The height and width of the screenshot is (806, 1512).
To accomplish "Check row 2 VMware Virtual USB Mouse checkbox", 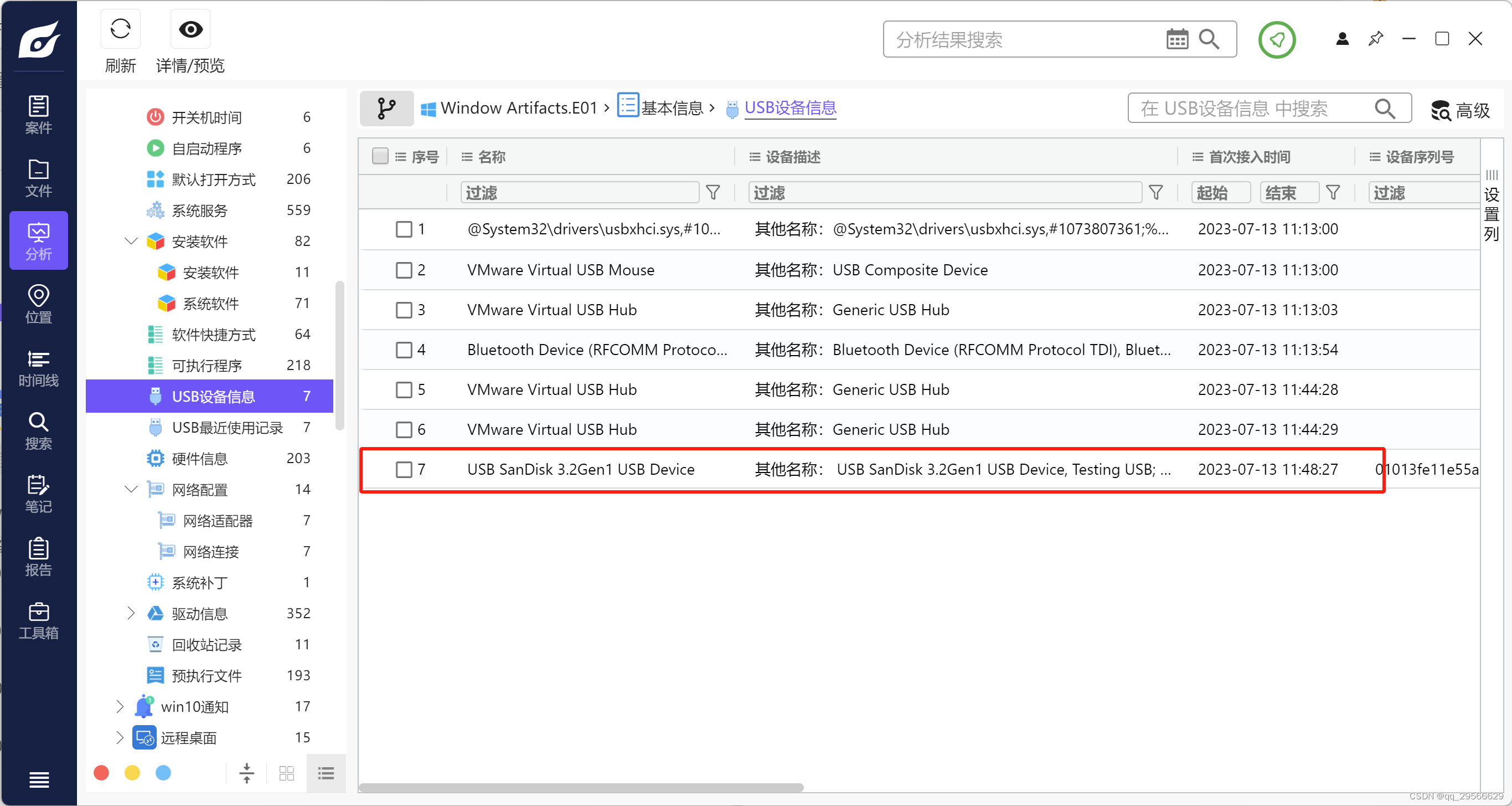I will tap(404, 270).
